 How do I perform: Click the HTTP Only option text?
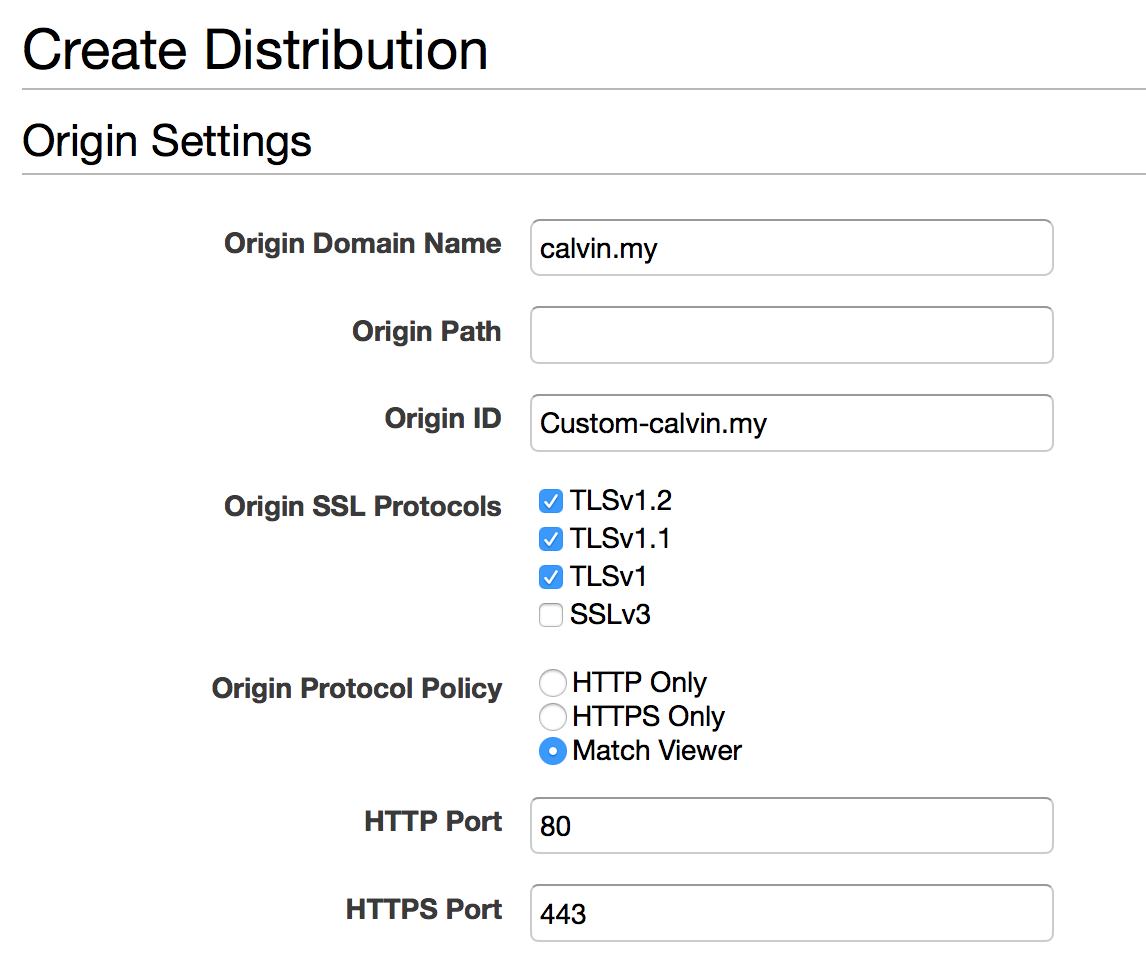point(640,683)
